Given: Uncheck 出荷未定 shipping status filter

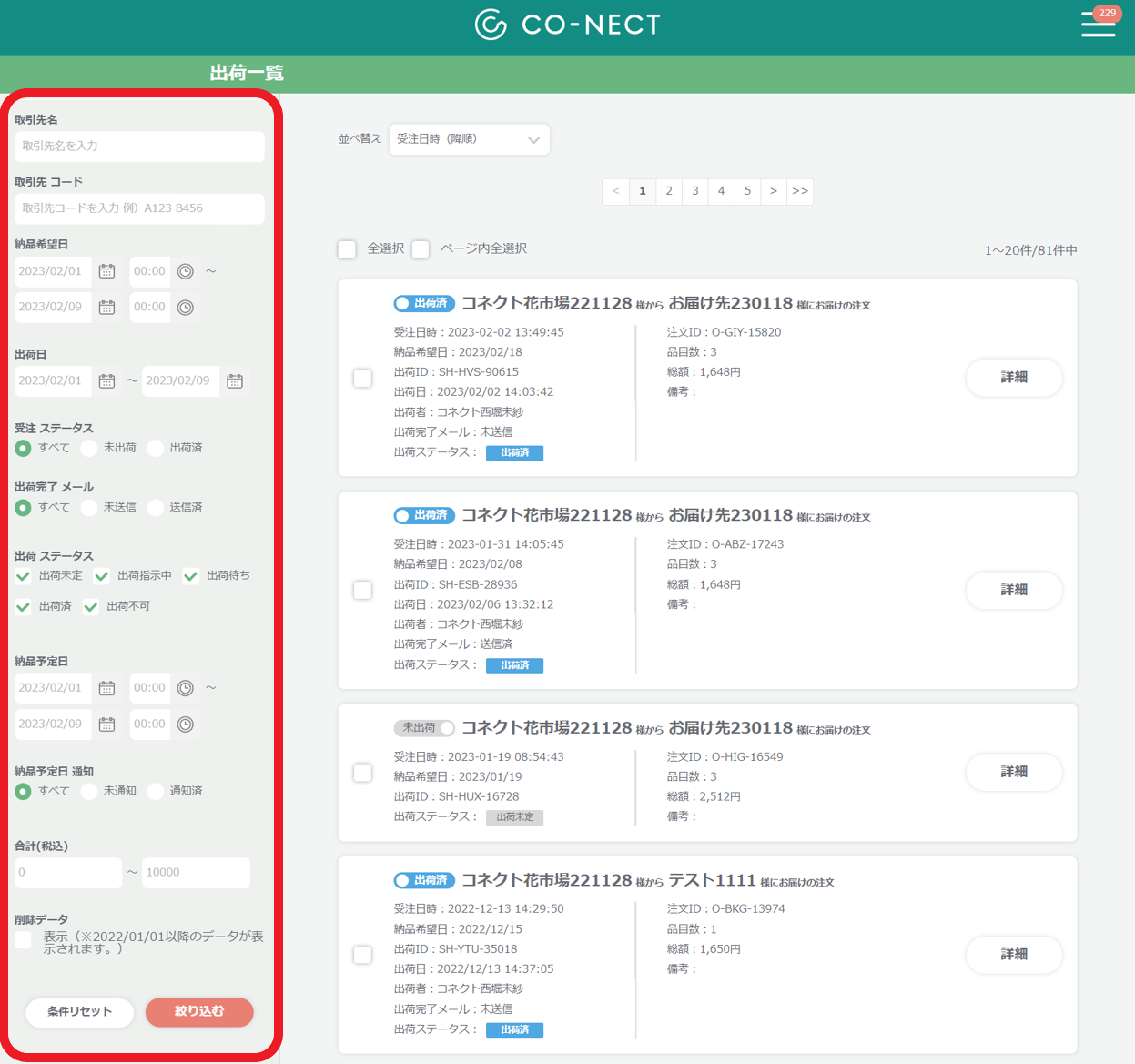Looking at the screenshot, I should click(24, 576).
